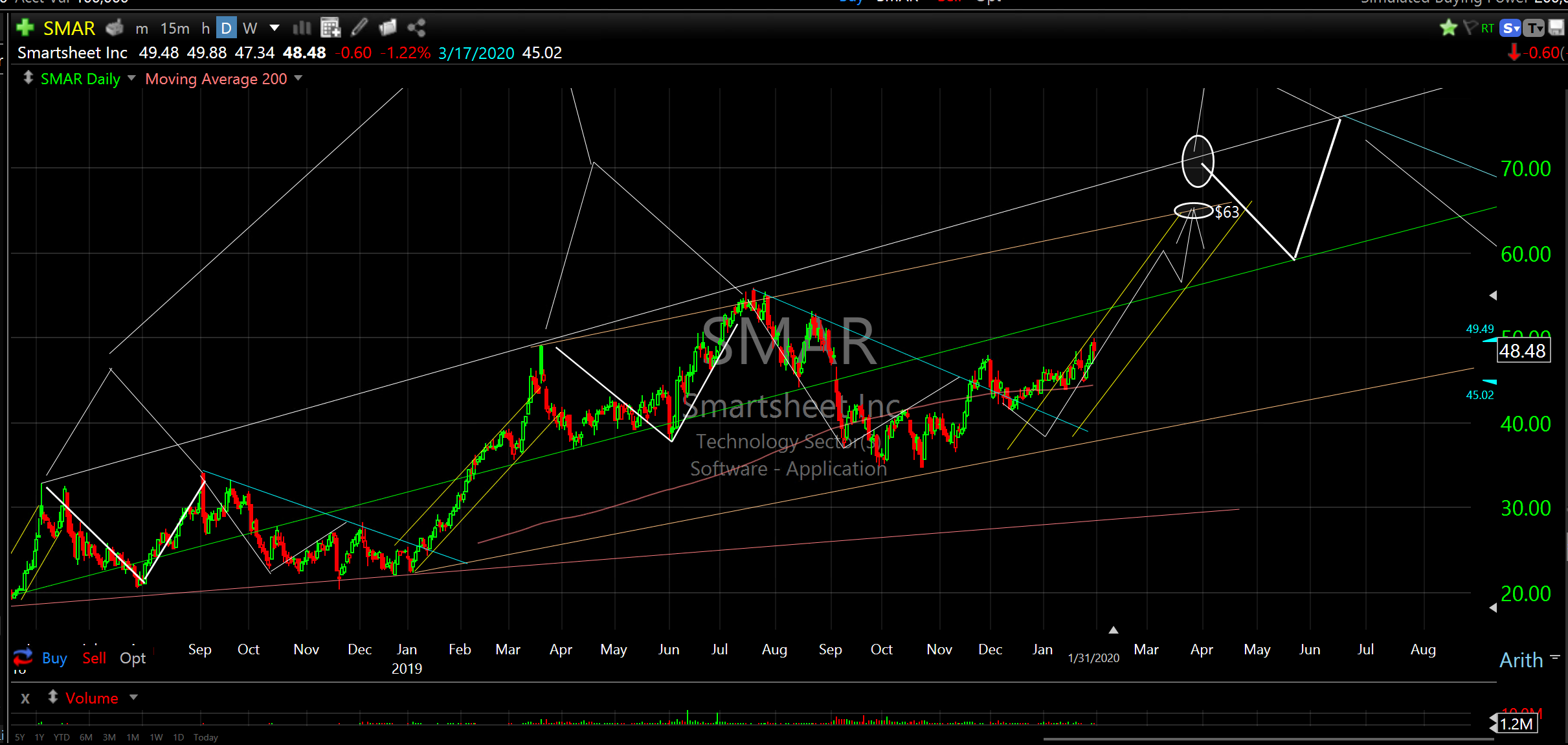Select the pencil drawing tools icon
The image size is (1568, 745).
[359, 28]
